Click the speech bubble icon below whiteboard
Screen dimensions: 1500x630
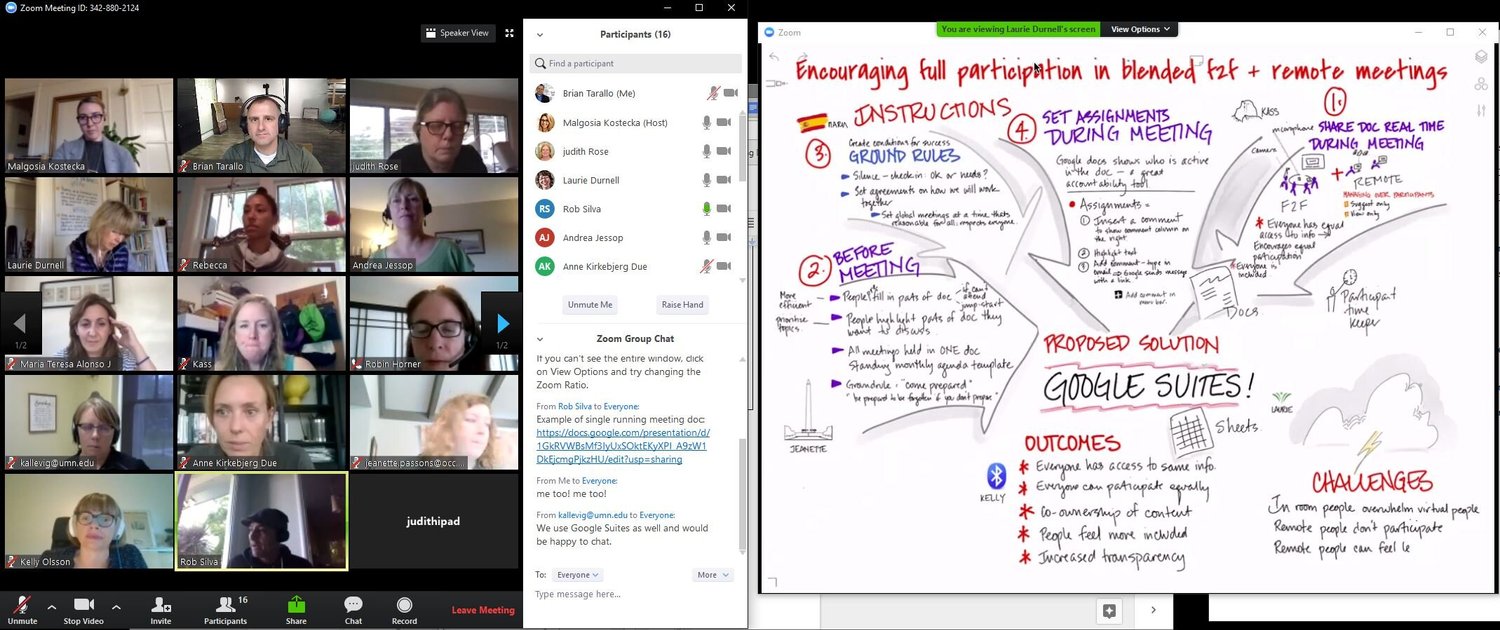1109,610
